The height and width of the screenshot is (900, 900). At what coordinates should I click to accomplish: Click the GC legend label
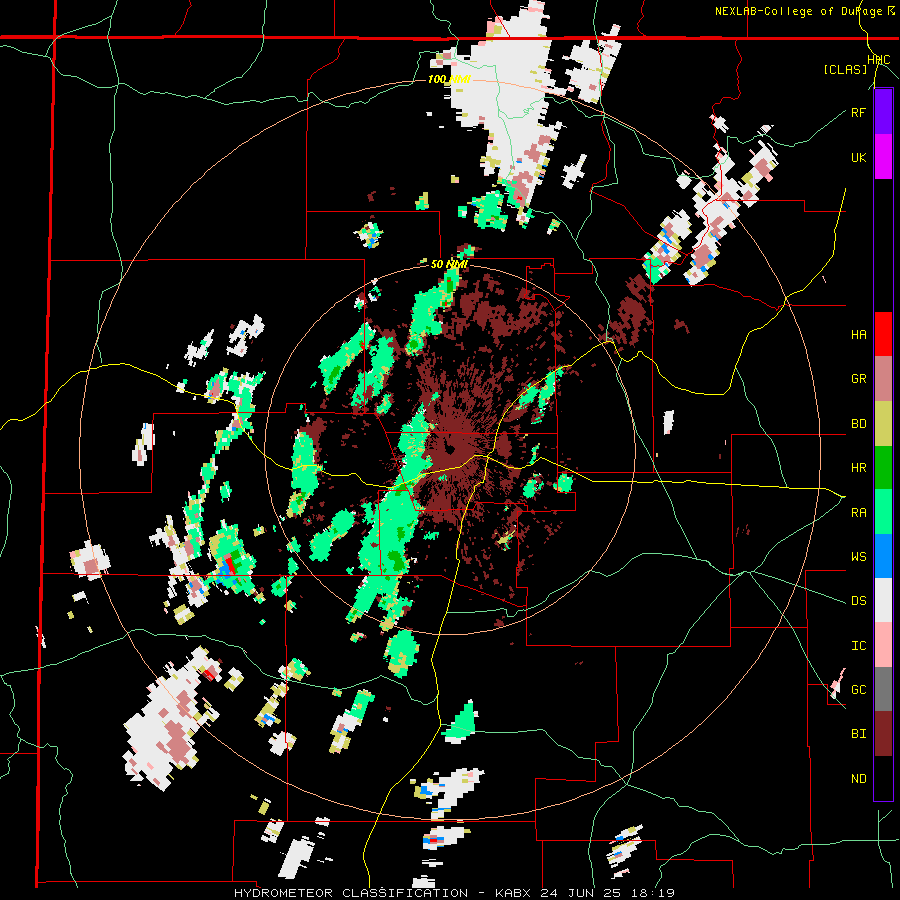(x=858, y=689)
